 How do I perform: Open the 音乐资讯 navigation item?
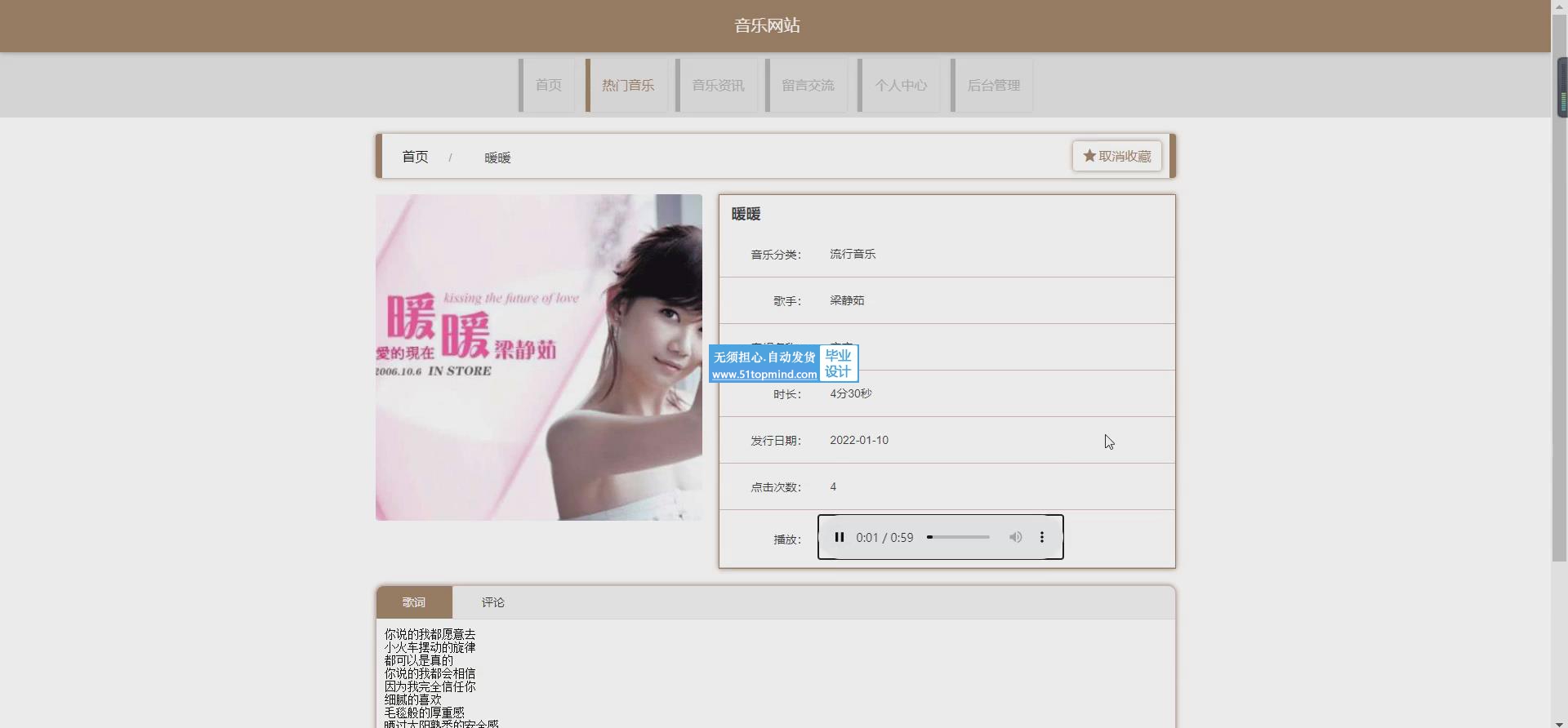click(717, 85)
